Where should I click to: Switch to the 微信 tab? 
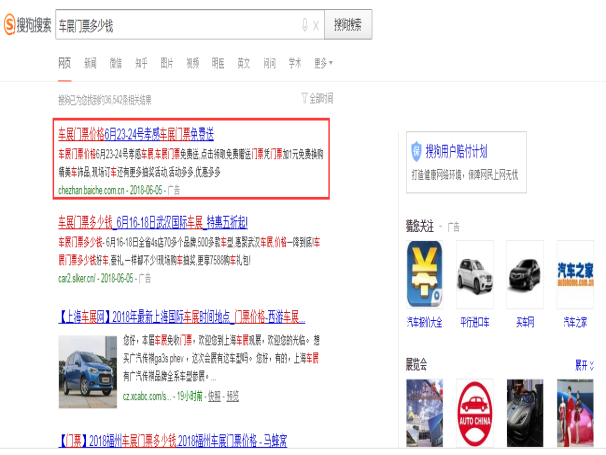(116, 63)
